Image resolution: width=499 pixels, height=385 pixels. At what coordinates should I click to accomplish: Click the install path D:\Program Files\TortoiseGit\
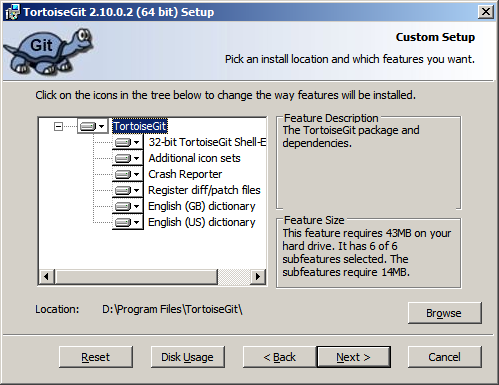tap(172, 309)
